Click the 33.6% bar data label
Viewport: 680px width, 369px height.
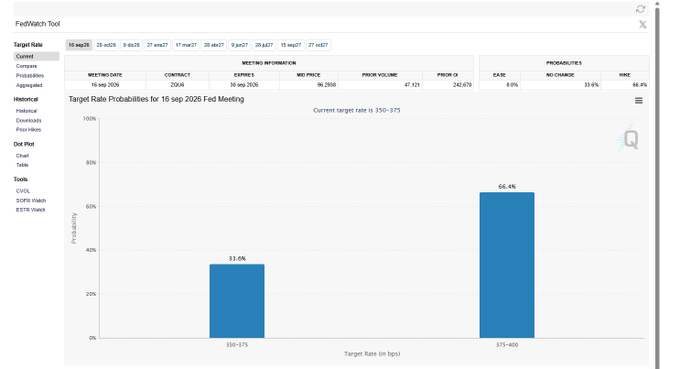point(237,259)
